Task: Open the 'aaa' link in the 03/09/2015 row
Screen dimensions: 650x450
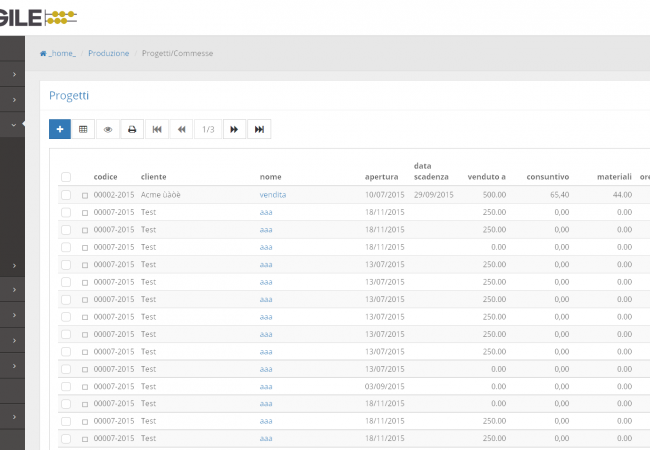Action: coord(266,387)
